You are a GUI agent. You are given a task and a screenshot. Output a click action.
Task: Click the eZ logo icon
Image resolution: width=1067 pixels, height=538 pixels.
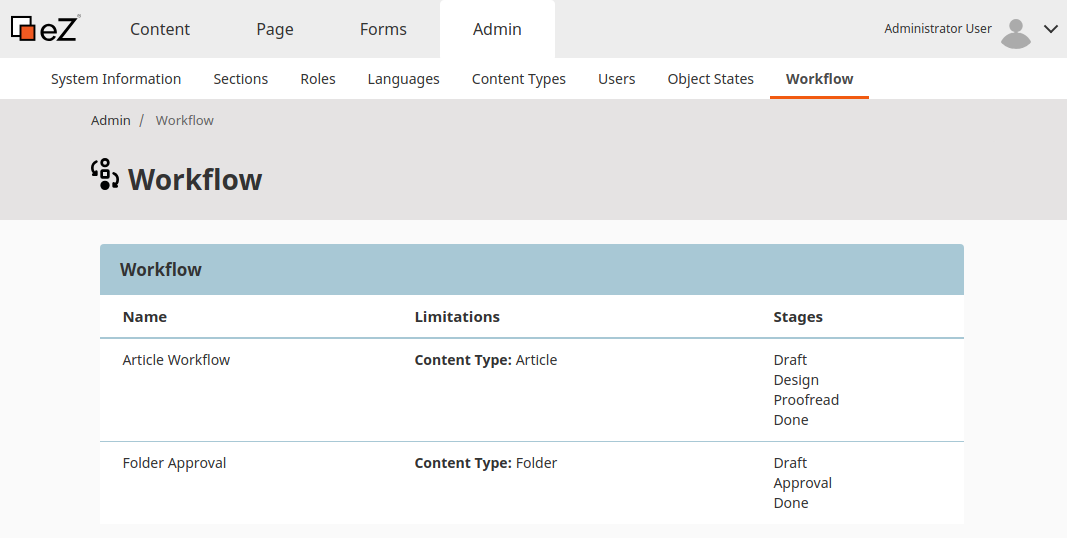45,29
